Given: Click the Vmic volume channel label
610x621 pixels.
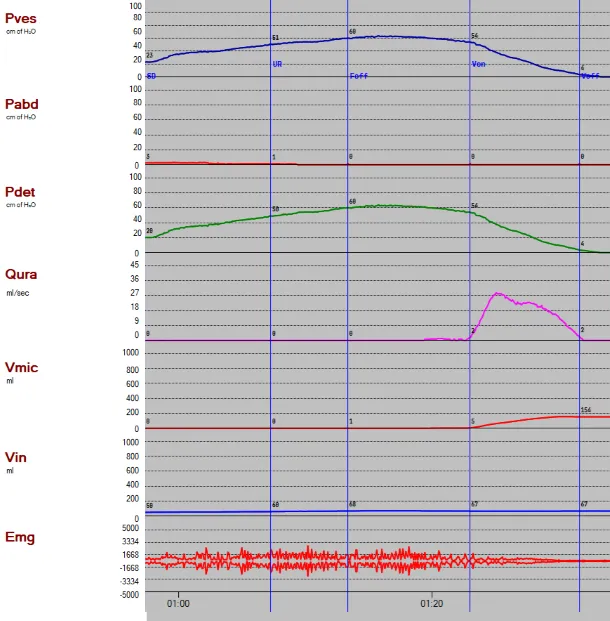Looking at the screenshot, I should [22, 368].
